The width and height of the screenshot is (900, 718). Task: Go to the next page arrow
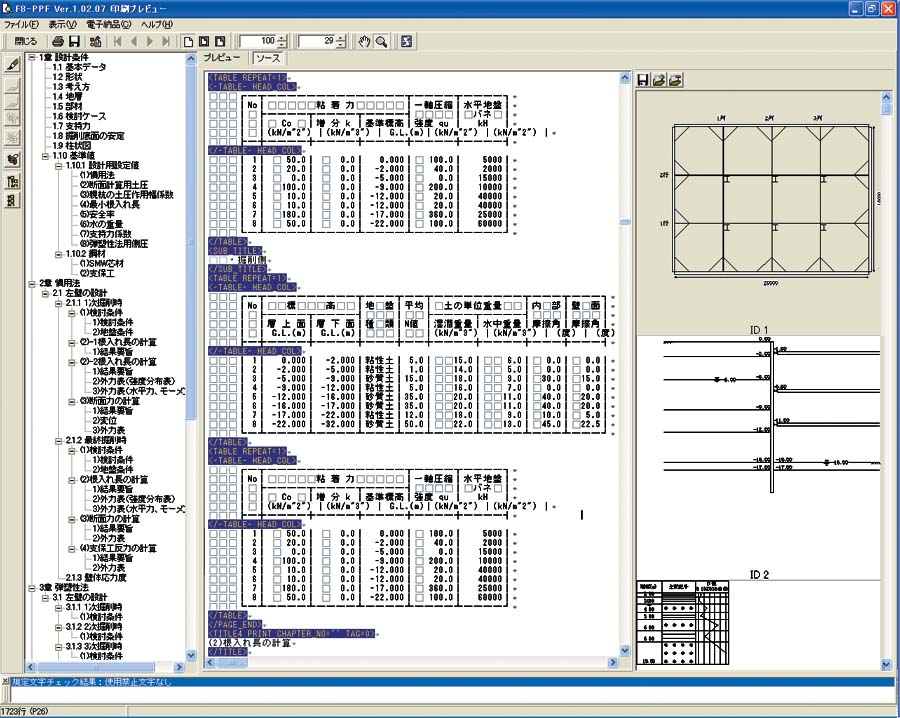[150, 41]
